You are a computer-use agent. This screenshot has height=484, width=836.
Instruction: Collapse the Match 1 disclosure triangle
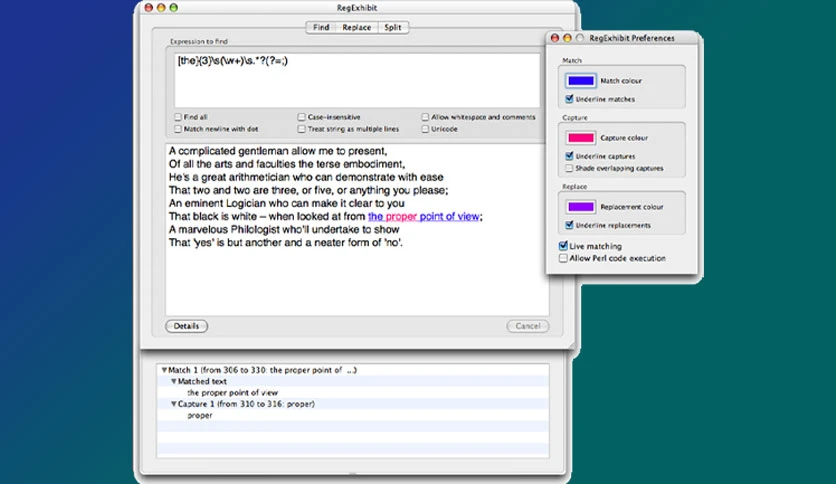(164, 370)
